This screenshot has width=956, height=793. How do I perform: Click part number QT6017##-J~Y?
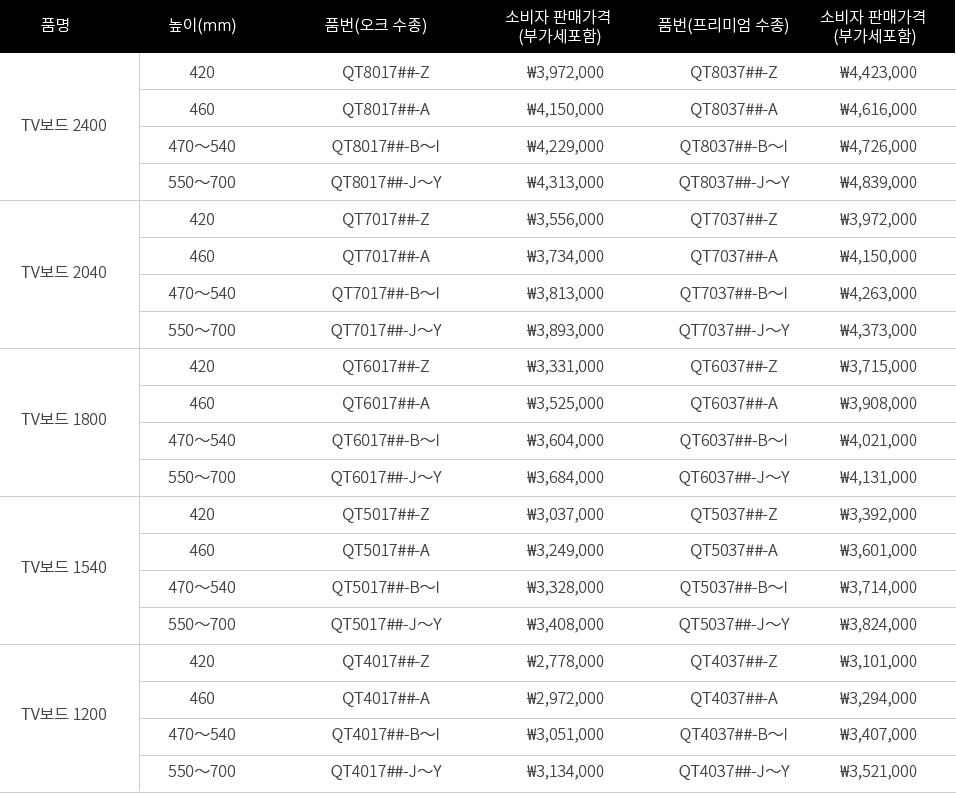coord(387,477)
